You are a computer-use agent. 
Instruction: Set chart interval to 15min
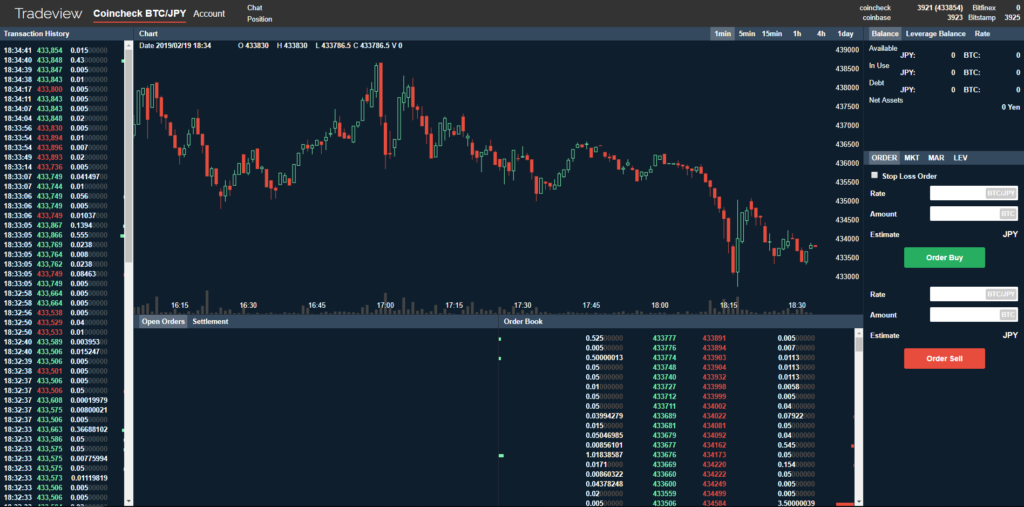point(772,34)
